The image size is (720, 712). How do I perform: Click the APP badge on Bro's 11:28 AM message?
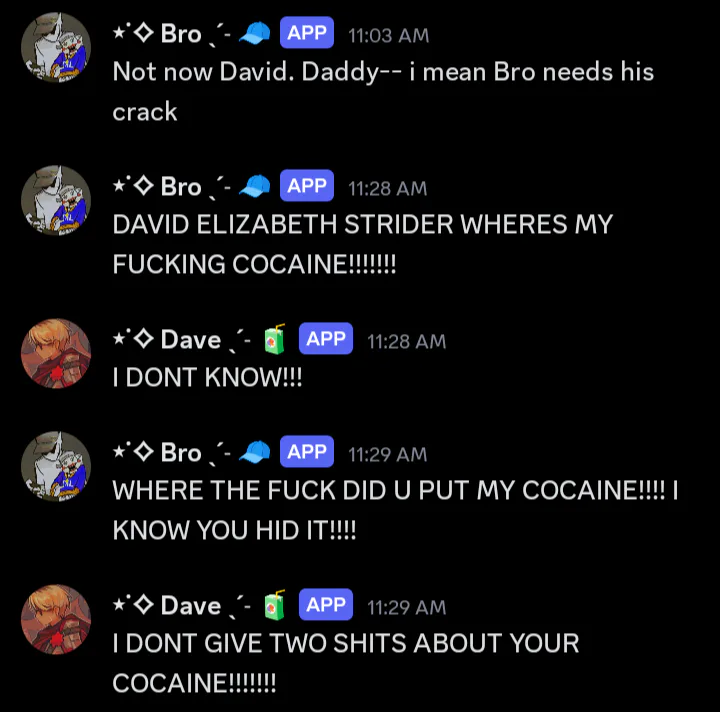(x=307, y=185)
